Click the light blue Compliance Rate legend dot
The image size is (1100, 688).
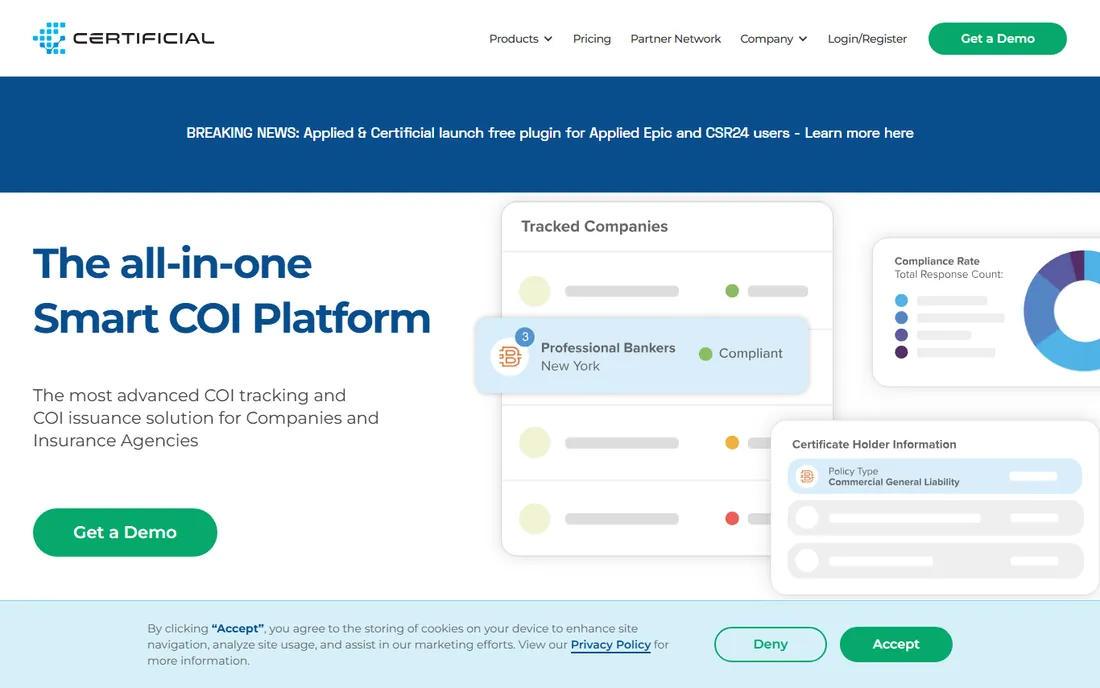[x=901, y=300]
